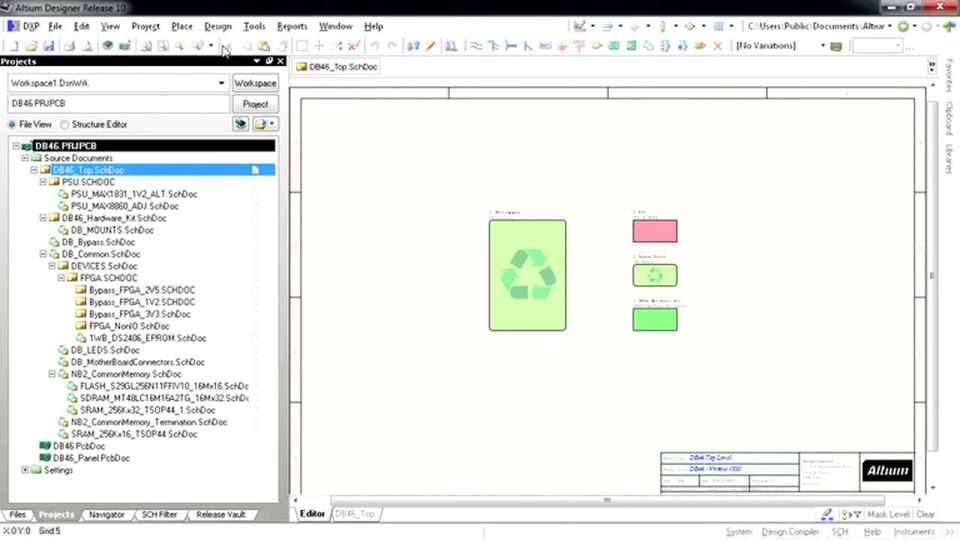The width and height of the screenshot is (960, 540).
Task: Click the save floppy disk icon
Action: 49,46
